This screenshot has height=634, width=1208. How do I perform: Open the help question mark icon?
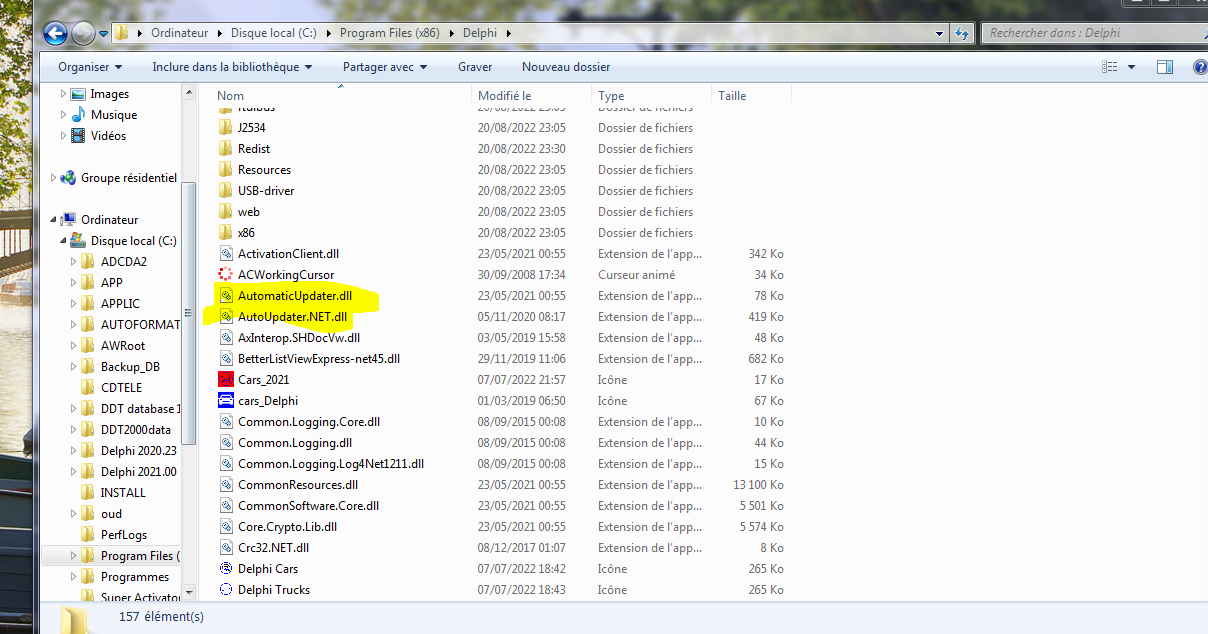pyautogui.click(x=1200, y=67)
